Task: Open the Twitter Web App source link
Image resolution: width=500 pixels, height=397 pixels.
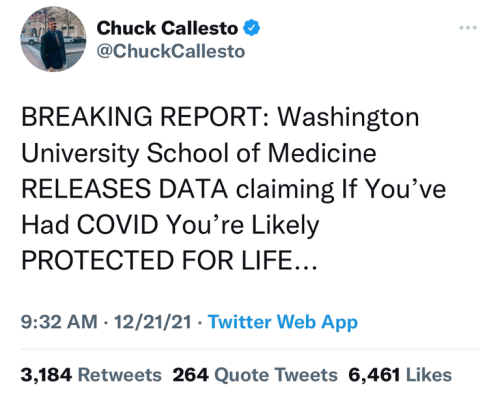Action: pos(283,323)
